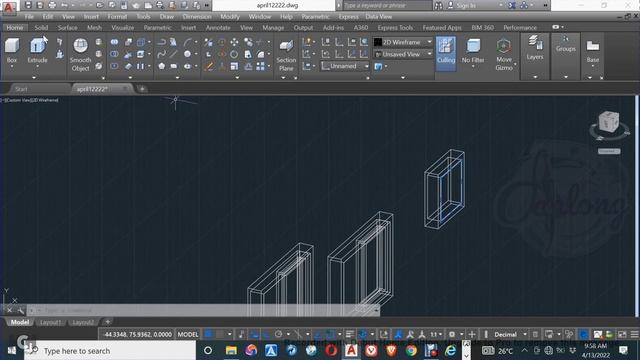This screenshot has width=640, height=360.
Task: Toggle grid display in status bar
Action: pos(209,334)
